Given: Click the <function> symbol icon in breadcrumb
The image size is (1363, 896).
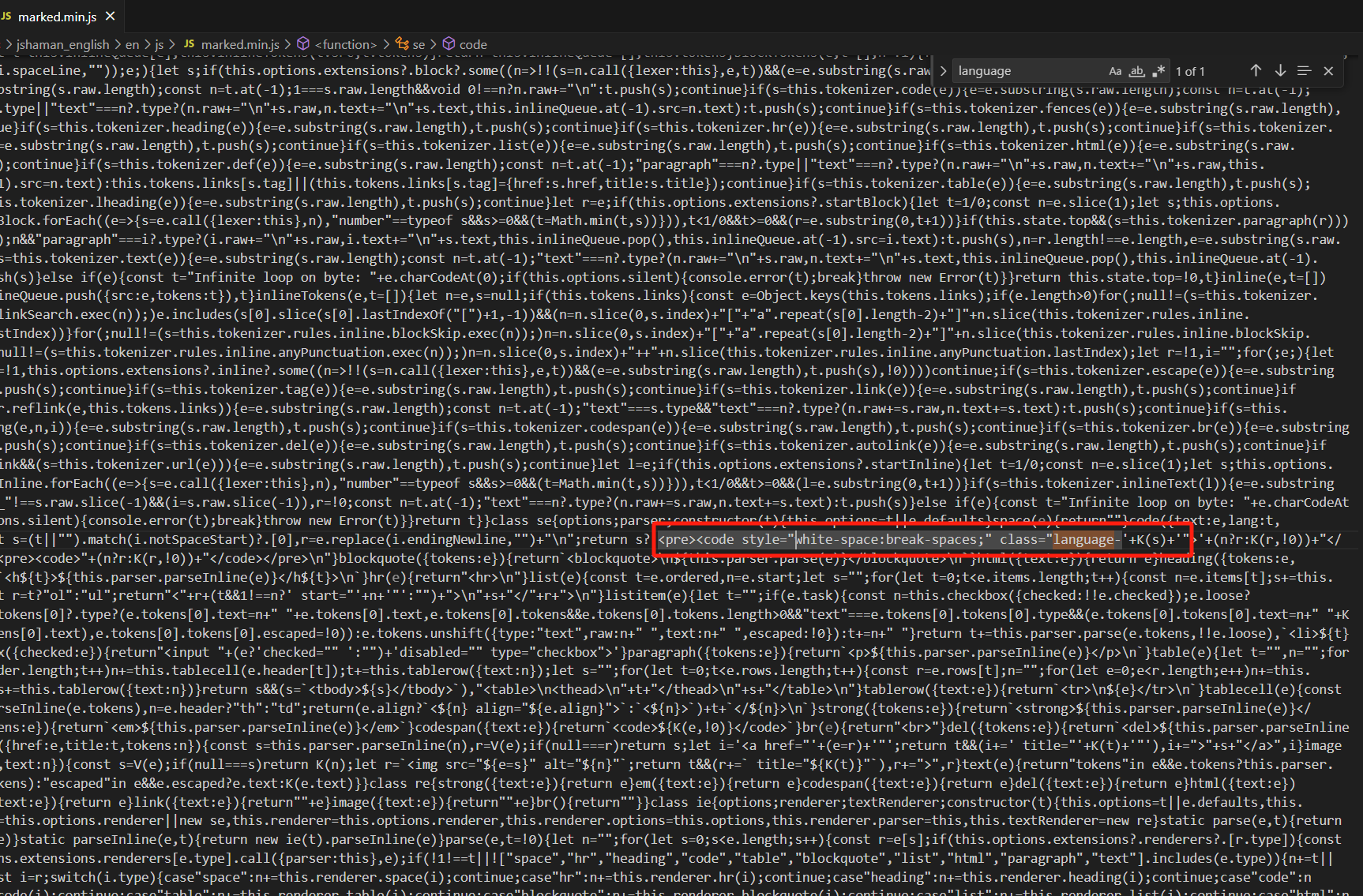Looking at the screenshot, I should click(x=303, y=44).
